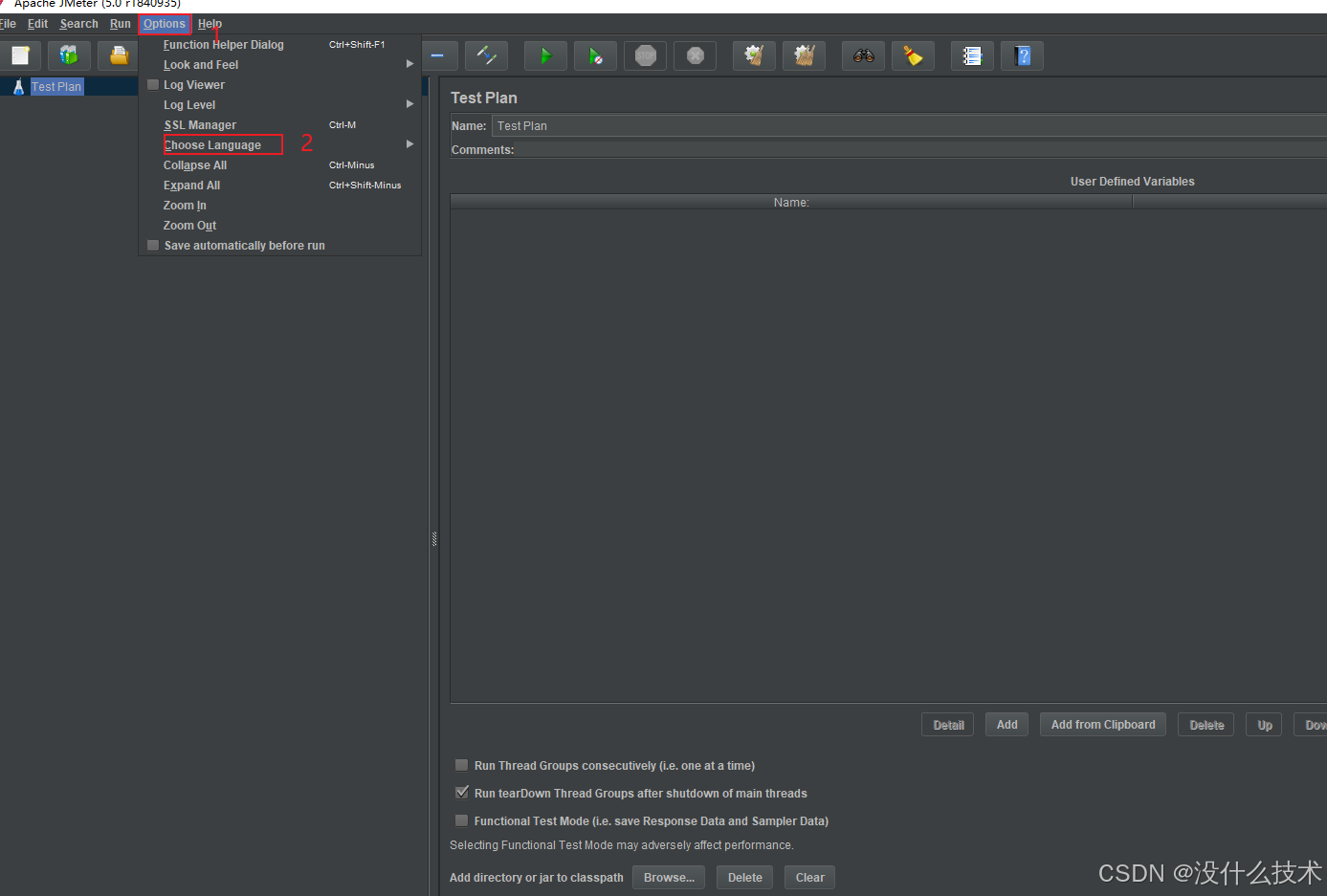Select Choose Language menu item
Image resolution: width=1327 pixels, height=896 pixels.
tap(279, 144)
